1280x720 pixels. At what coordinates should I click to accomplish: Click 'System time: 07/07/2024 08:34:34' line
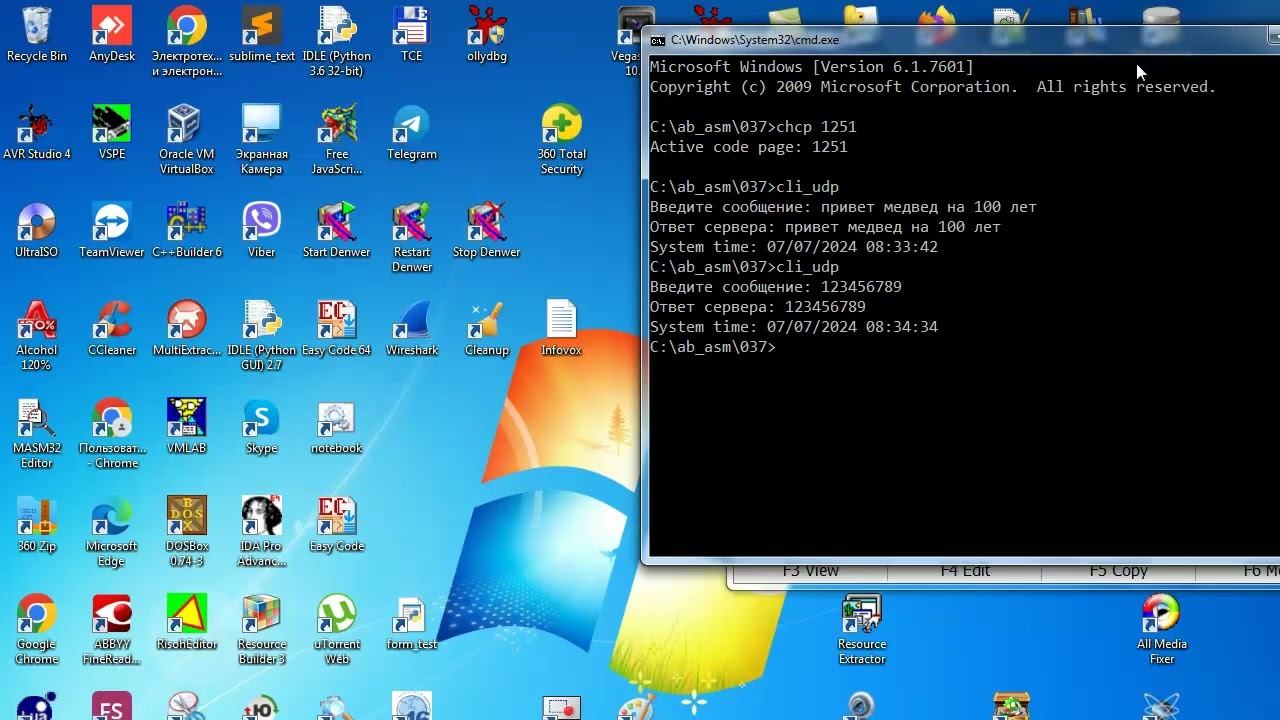[x=794, y=327]
